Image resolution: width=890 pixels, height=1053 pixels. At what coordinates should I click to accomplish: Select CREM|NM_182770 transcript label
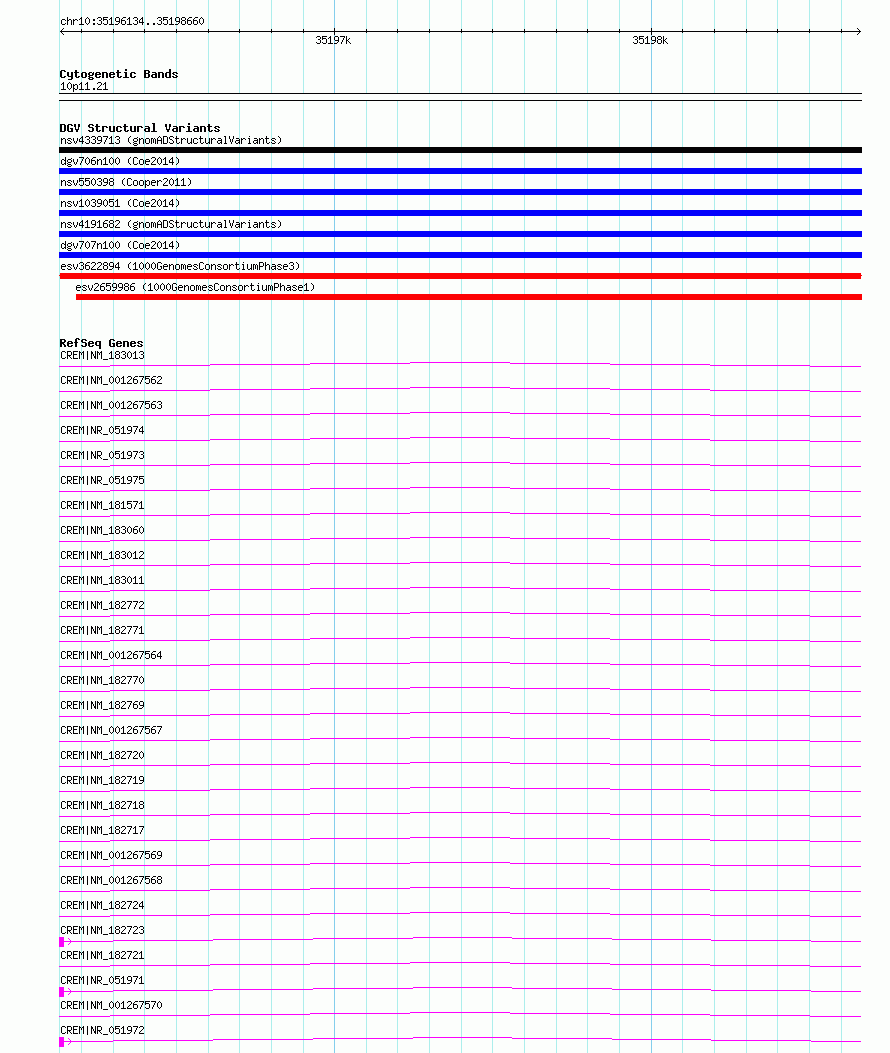point(102,680)
